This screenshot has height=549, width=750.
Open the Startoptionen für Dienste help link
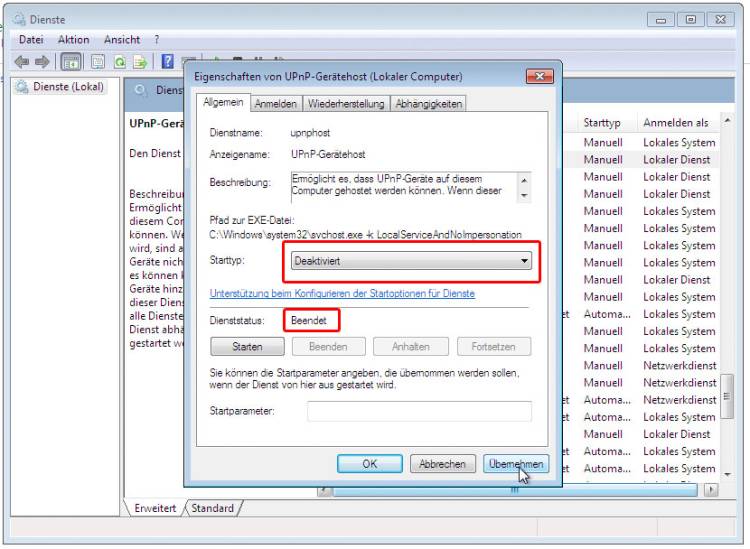tap(342, 294)
